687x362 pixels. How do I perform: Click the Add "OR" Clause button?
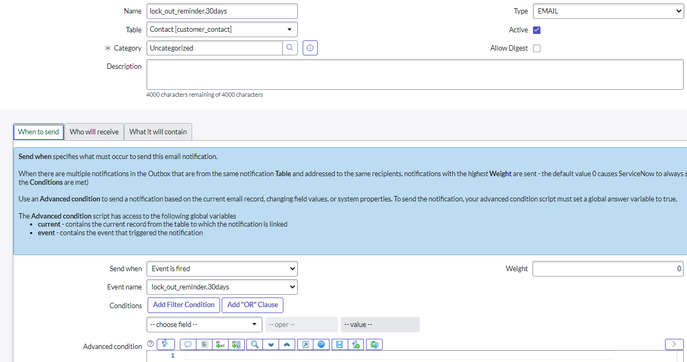[252, 305]
